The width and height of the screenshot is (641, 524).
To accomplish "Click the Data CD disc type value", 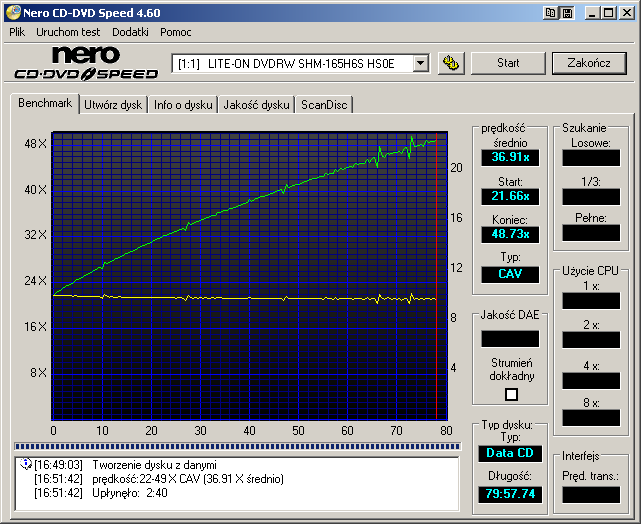I will tap(510, 453).
